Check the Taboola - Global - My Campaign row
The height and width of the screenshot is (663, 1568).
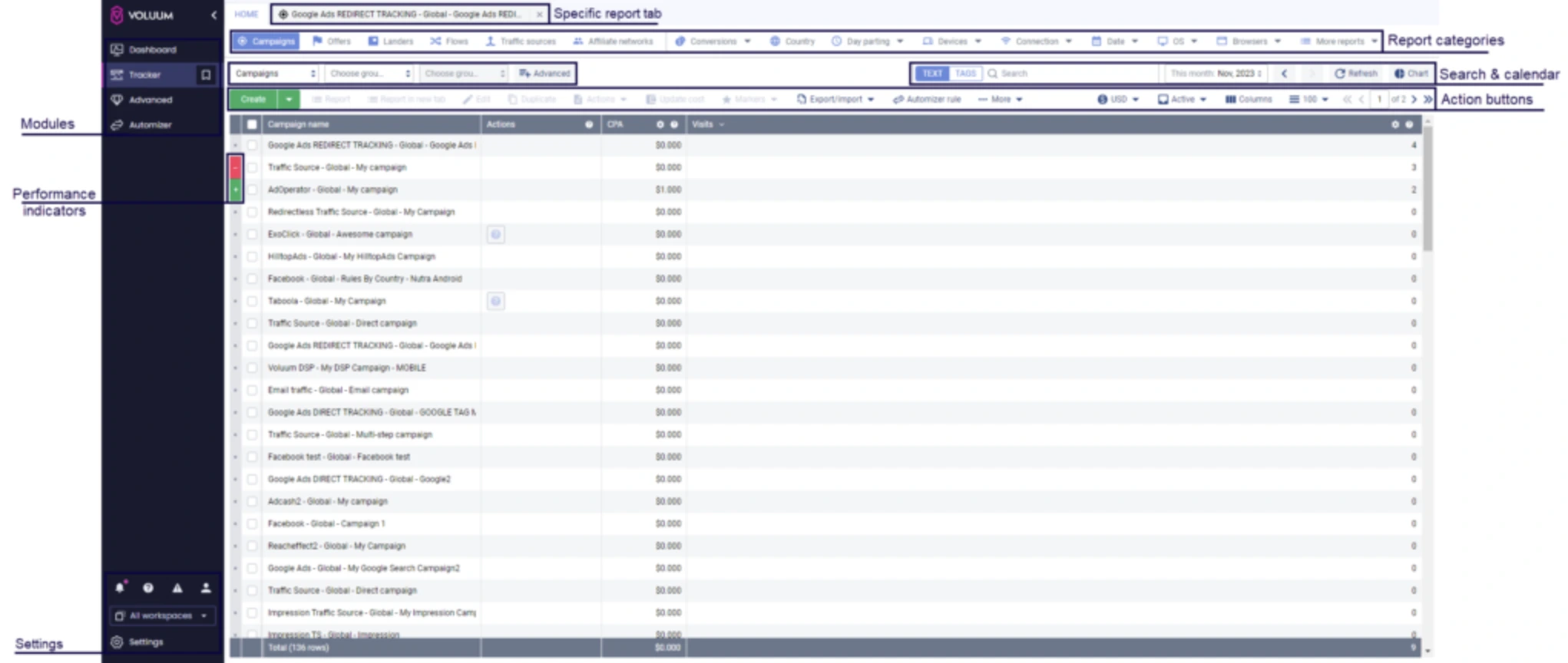coord(252,301)
